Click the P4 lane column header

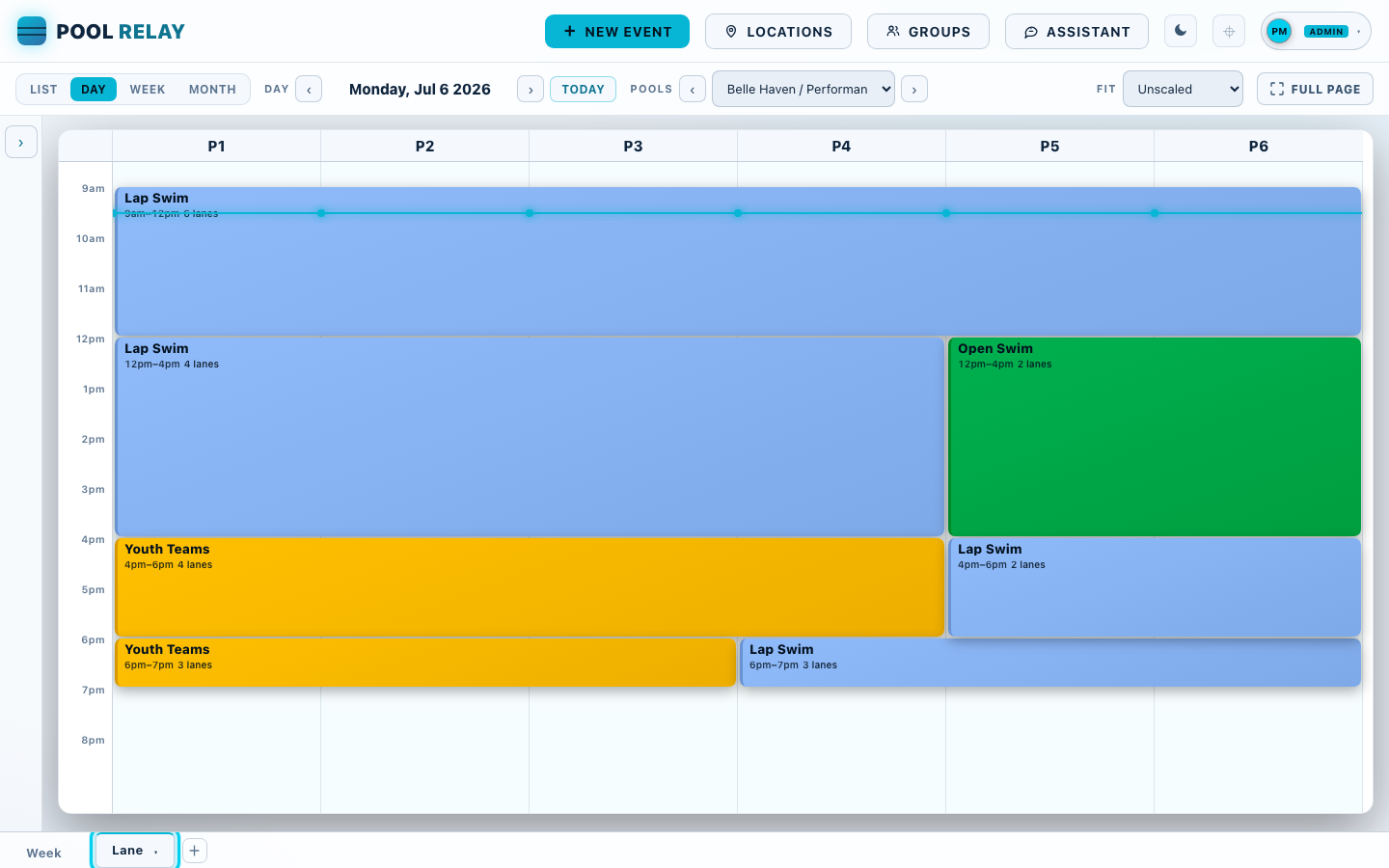tap(841, 146)
